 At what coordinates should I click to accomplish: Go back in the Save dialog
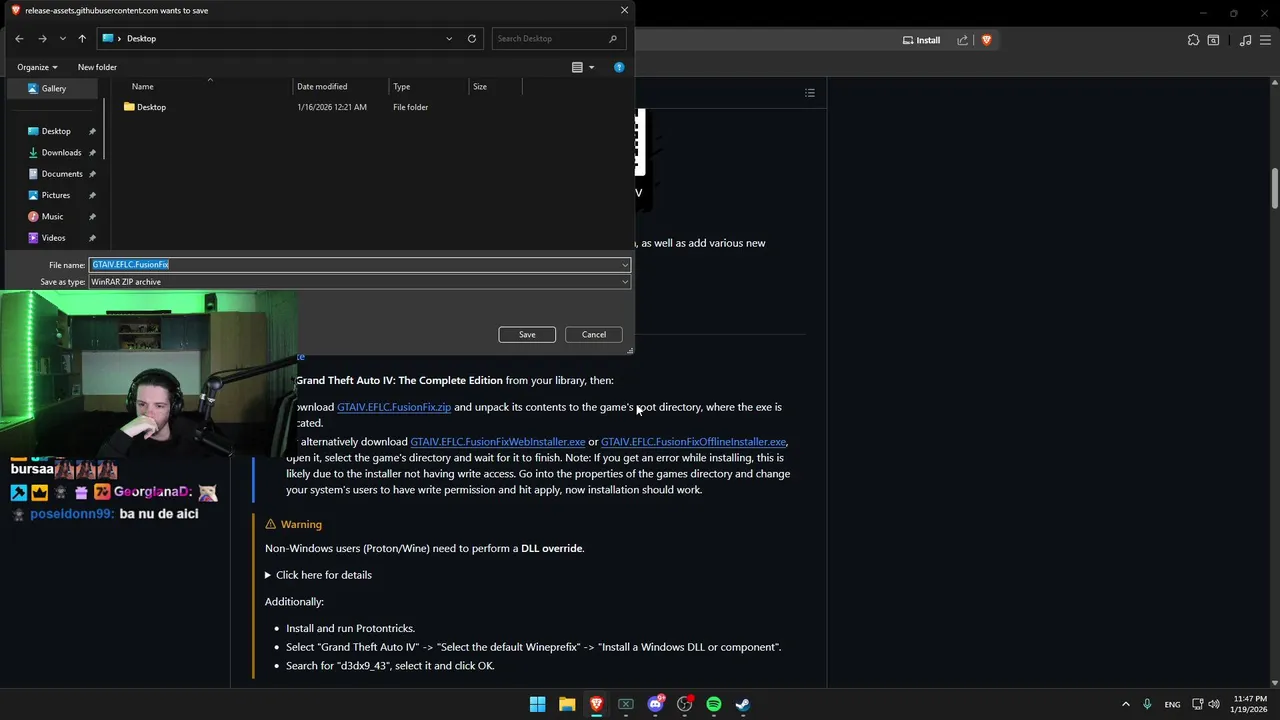[x=19, y=38]
